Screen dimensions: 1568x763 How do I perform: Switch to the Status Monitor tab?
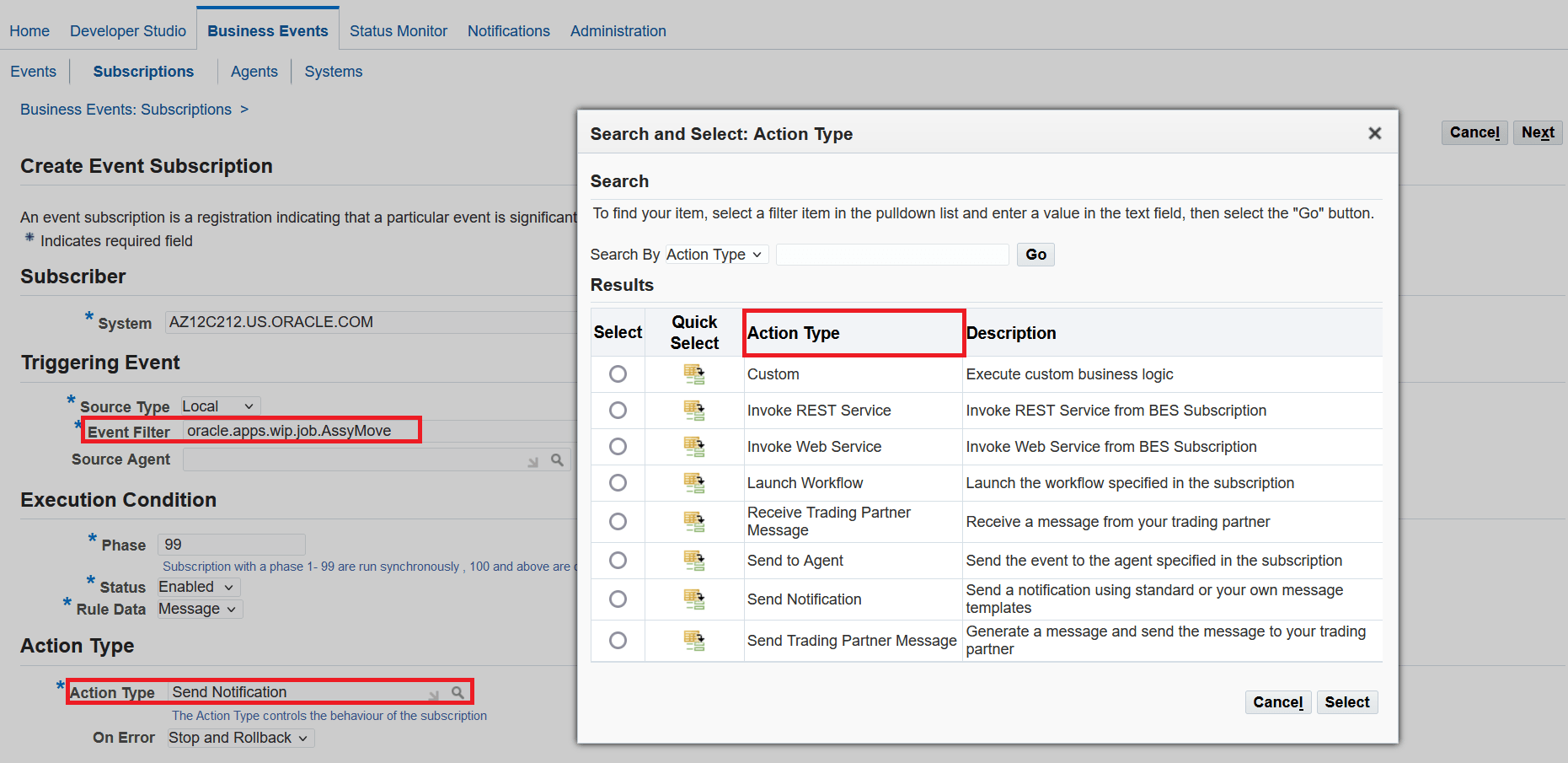point(399,30)
